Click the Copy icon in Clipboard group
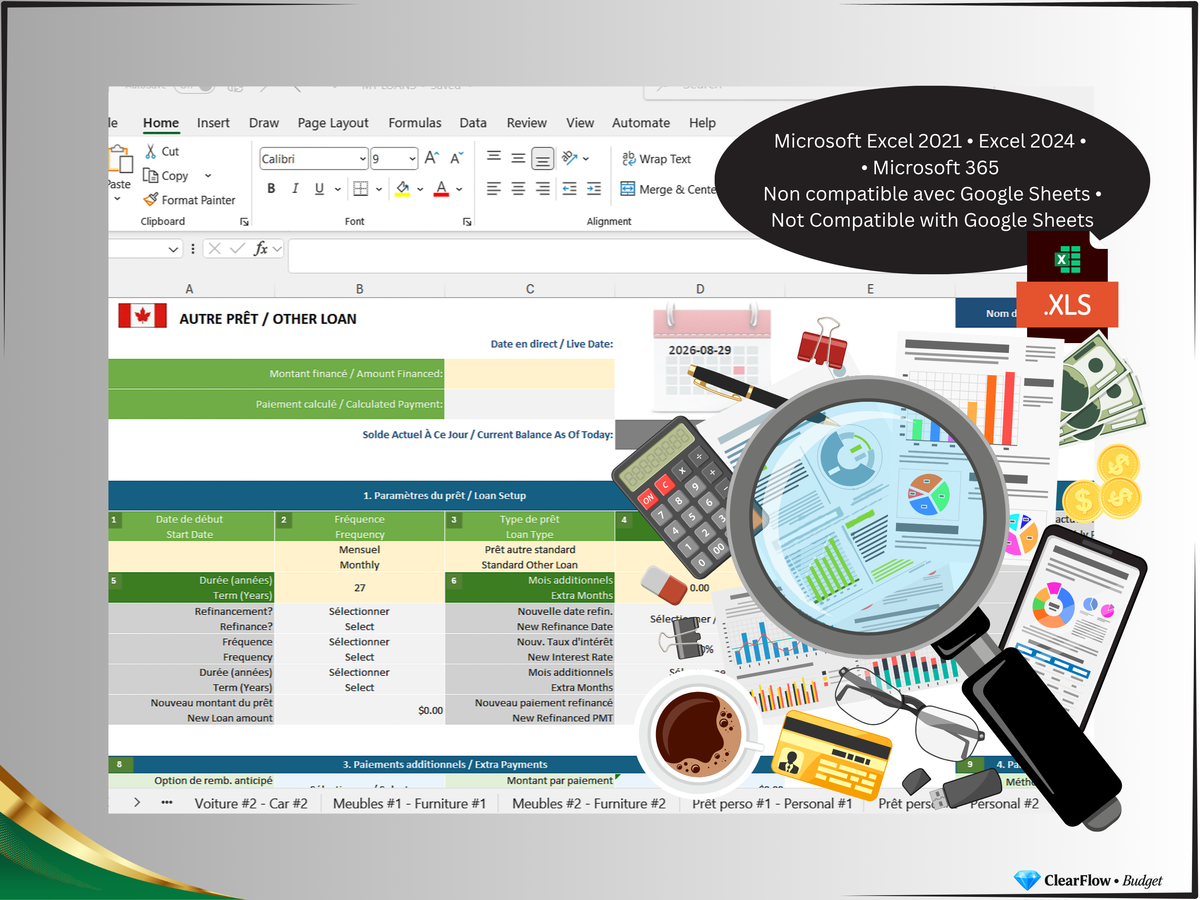This screenshot has height=900, width=1200. pos(151,176)
